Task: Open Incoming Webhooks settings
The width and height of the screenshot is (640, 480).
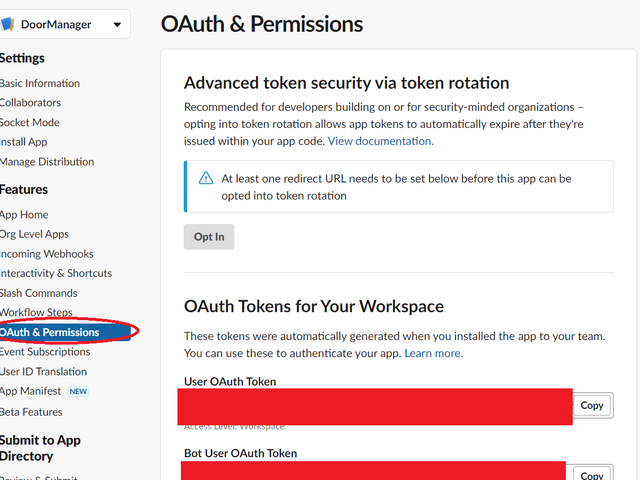Action: pos(46,254)
